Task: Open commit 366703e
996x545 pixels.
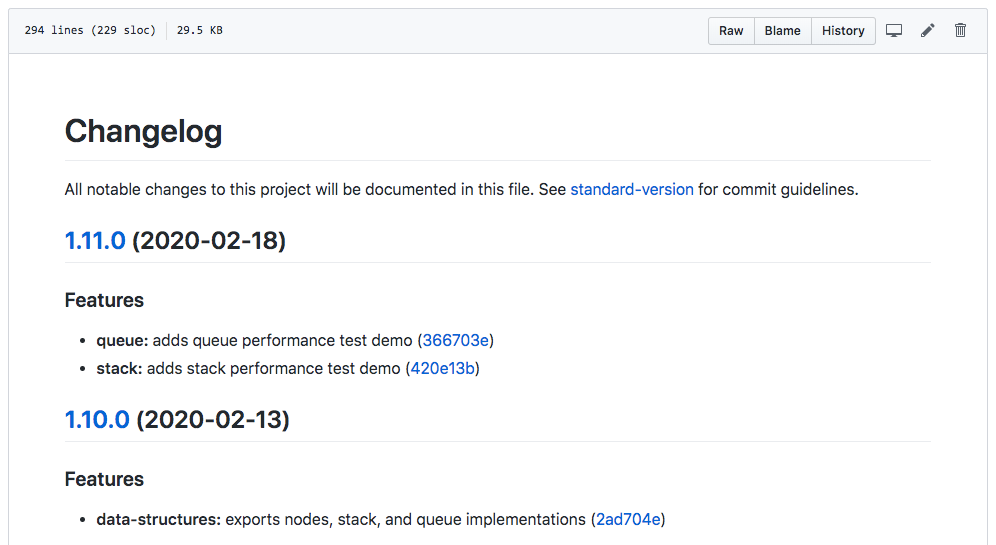Action: [456, 340]
